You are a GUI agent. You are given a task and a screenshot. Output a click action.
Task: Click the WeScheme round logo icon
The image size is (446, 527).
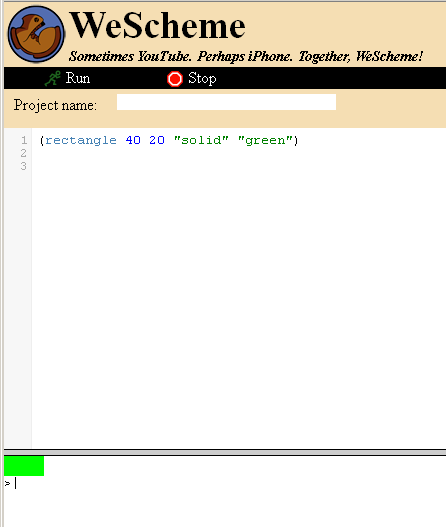point(36,34)
